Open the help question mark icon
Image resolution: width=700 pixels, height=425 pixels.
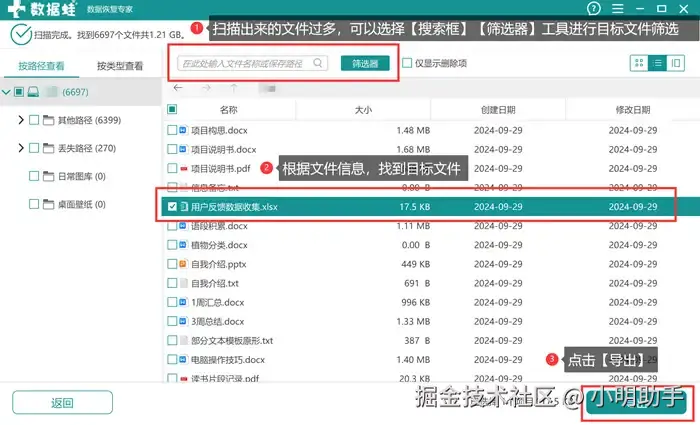pos(593,8)
